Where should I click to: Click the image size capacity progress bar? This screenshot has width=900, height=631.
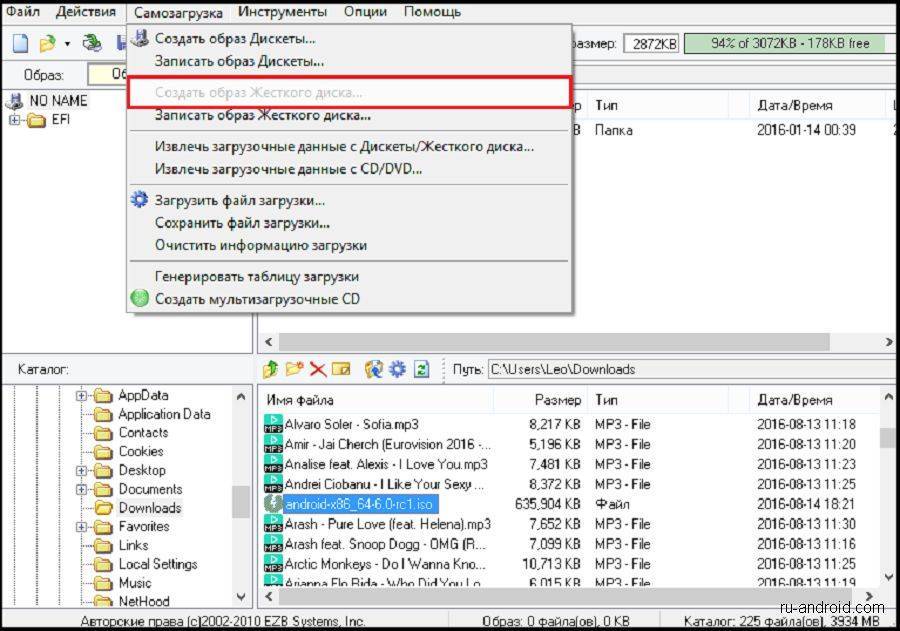[x=790, y=44]
